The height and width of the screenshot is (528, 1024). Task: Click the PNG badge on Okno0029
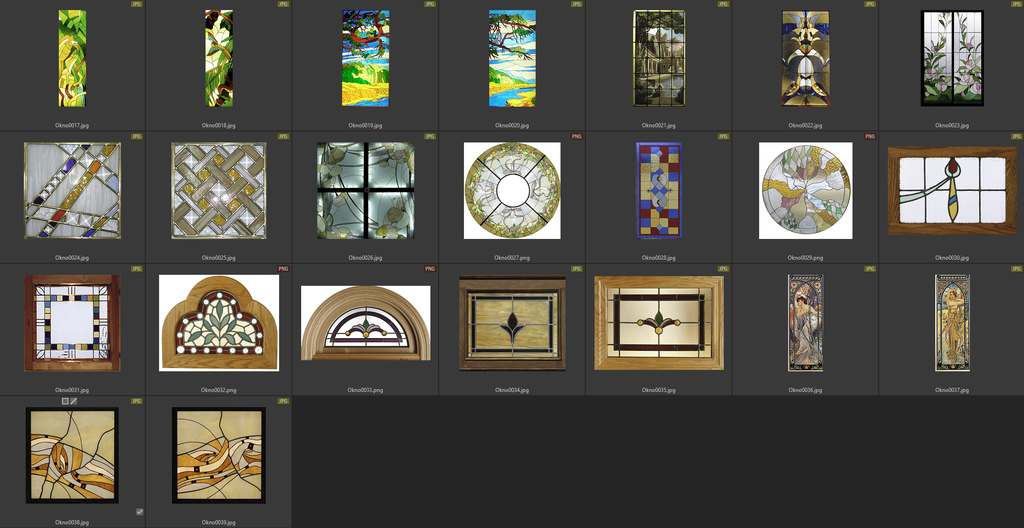click(869, 136)
